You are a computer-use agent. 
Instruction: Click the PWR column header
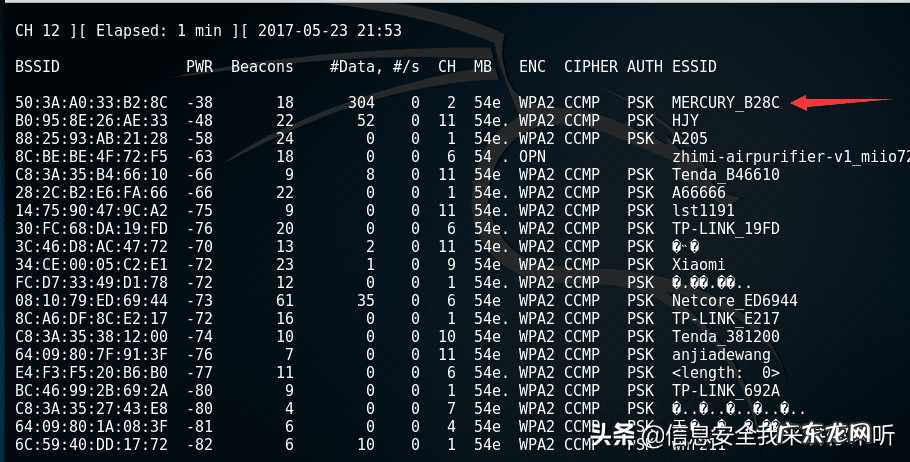[199, 66]
